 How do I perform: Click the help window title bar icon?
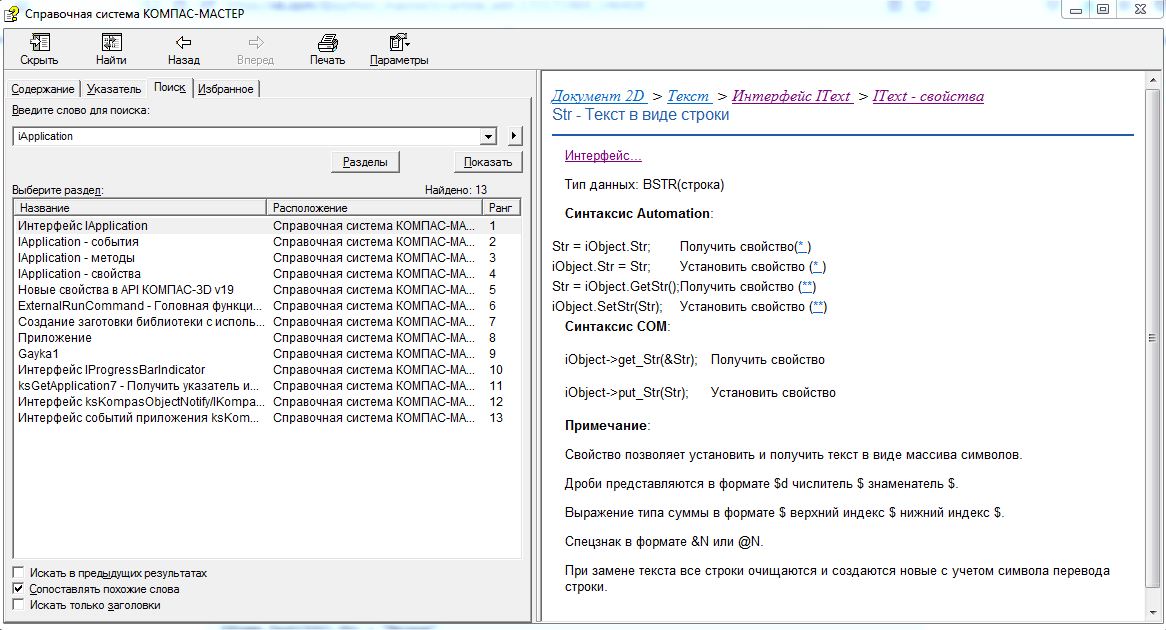(11, 12)
